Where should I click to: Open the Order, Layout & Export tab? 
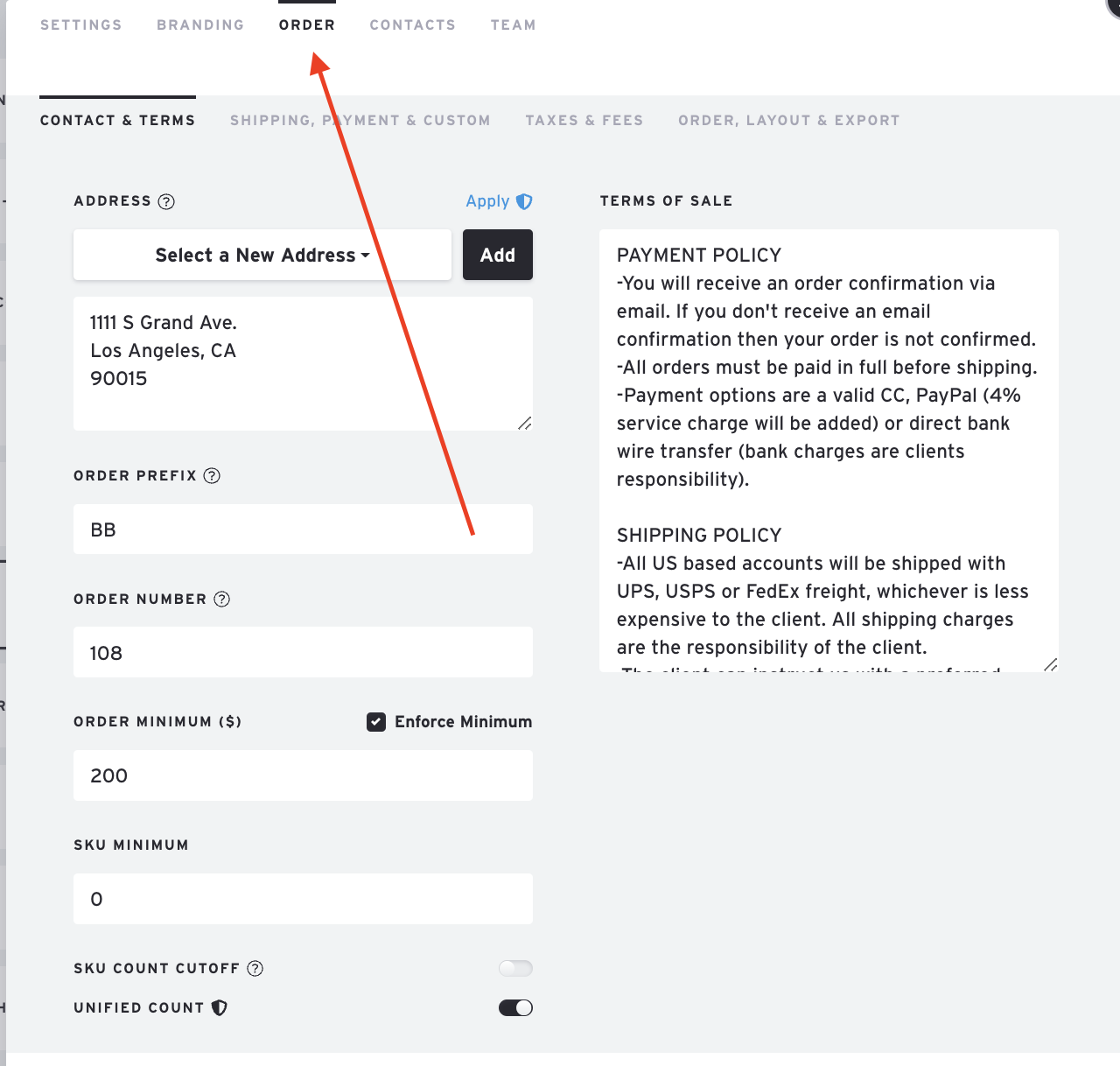[x=789, y=120]
